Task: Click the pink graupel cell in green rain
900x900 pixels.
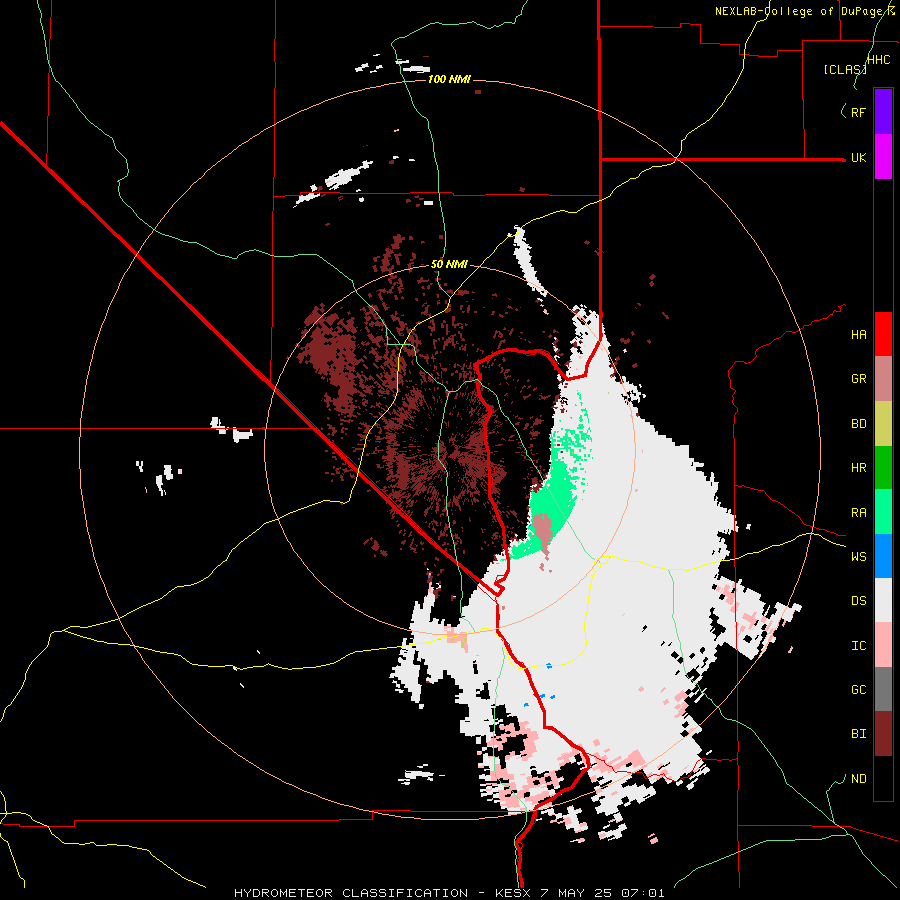Action: (542, 528)
